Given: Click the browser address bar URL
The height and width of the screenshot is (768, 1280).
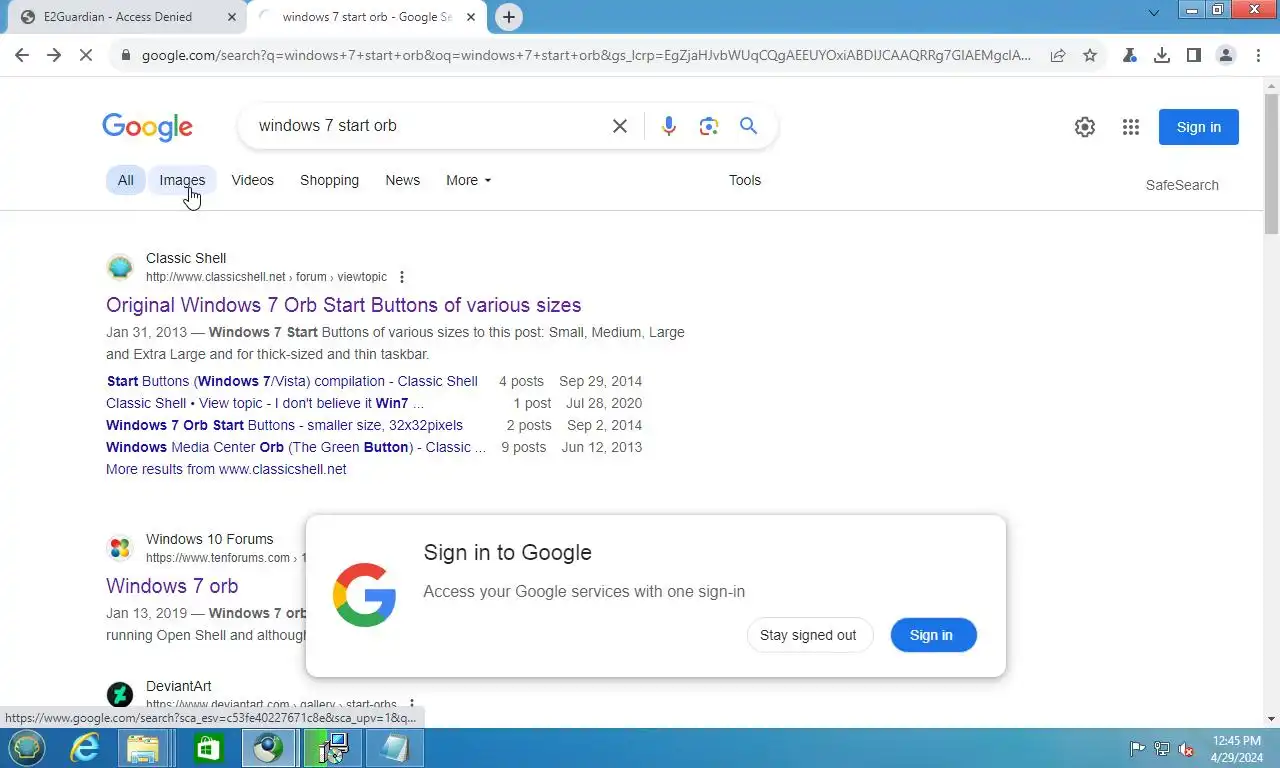Looking at the screenshot, I should click(x=585, y=56).
